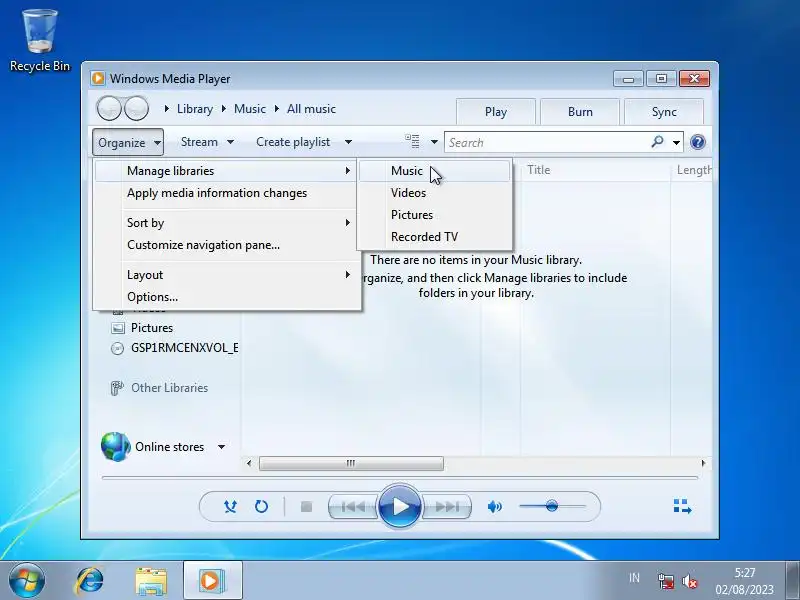Image resolution: width=800 pixels, height=600 pixels.
Task: Skip to next track button
Action: coord(447,507)
